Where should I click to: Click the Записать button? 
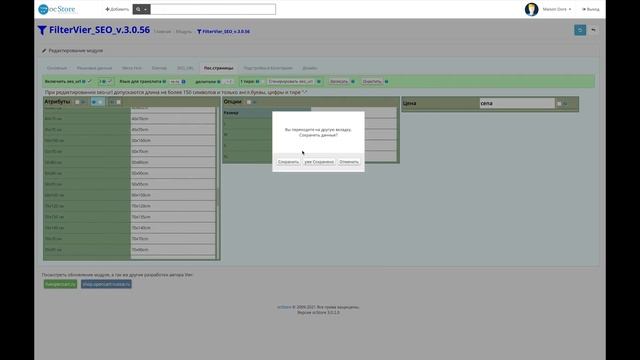(x=339, y=82)
